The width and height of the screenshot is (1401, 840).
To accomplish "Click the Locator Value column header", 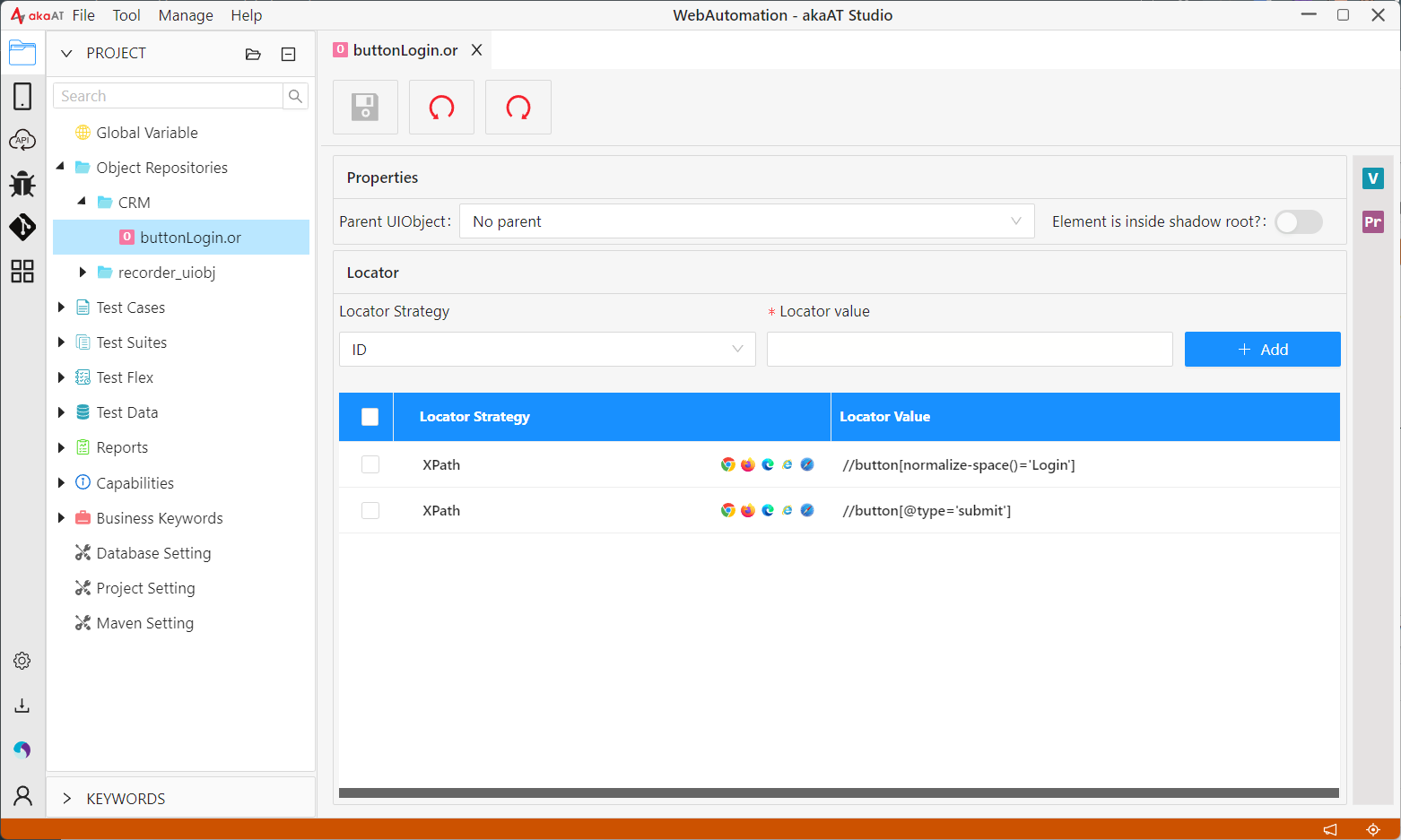I will tap(1085, 417).
